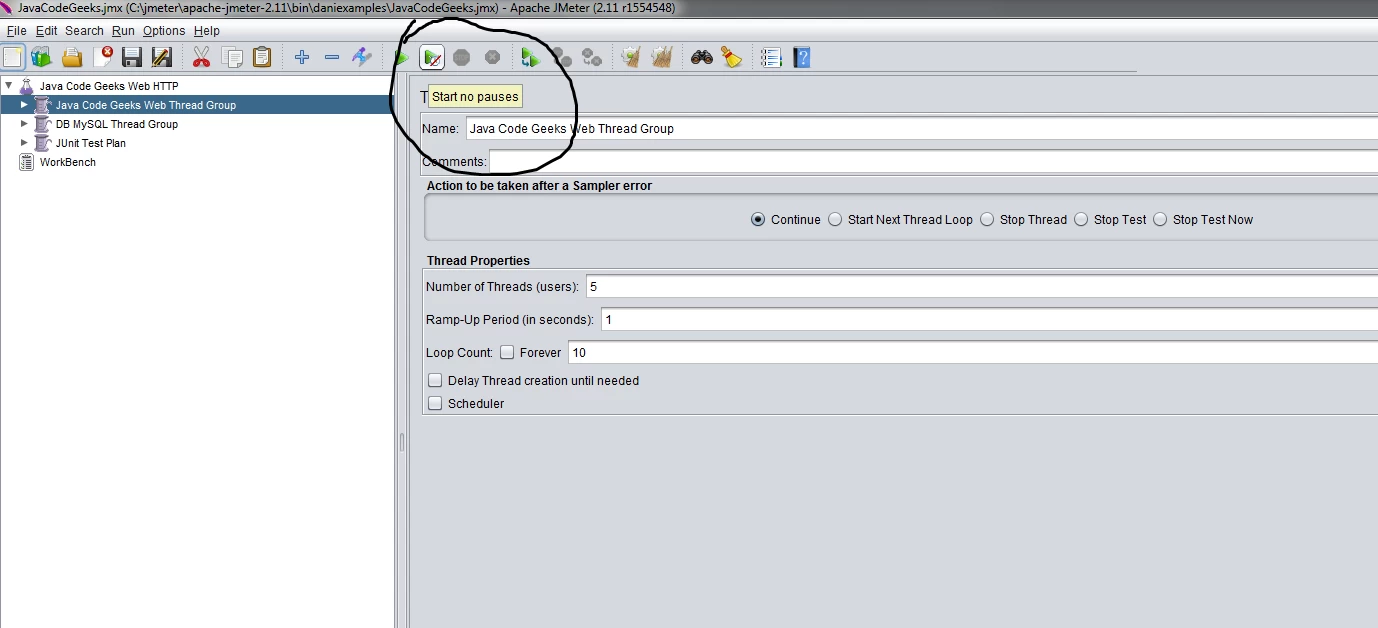Click the Stop test icon
This screenshot has height=628, width=1378.
pos(461,57)
